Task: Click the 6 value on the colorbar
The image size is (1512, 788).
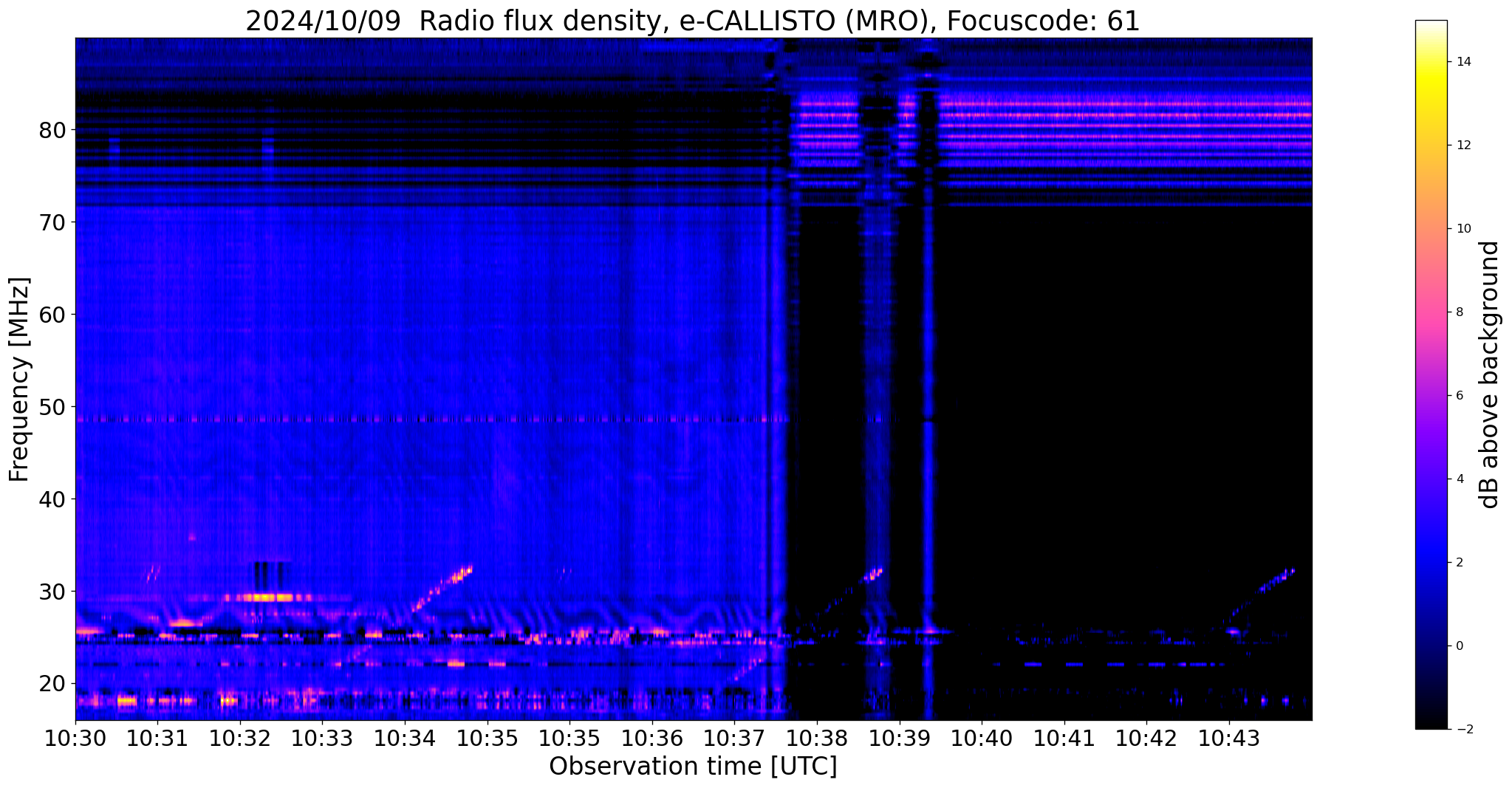Action: click(1459, 396)
